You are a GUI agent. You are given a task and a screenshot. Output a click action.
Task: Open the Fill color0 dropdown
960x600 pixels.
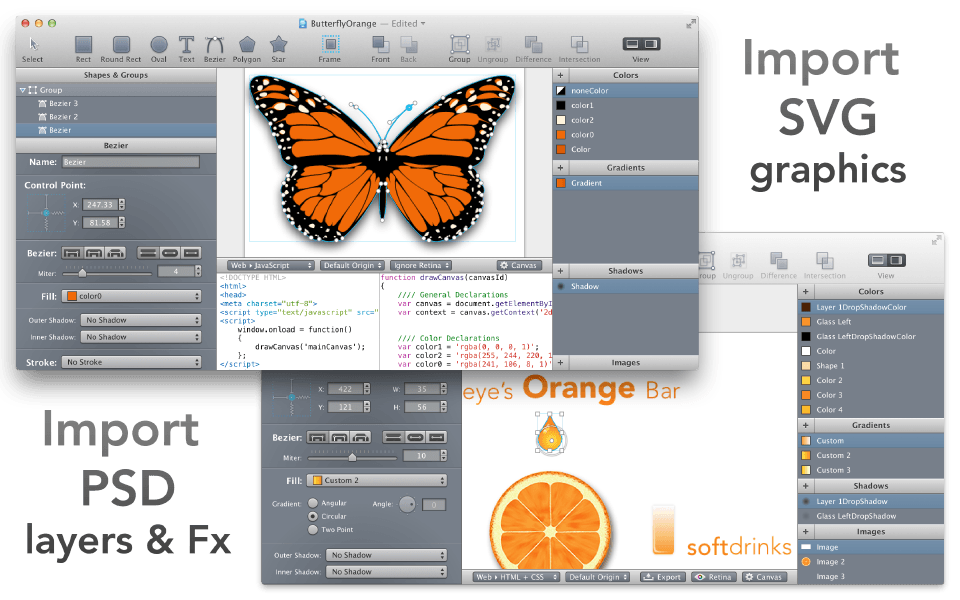click(131, 296)
